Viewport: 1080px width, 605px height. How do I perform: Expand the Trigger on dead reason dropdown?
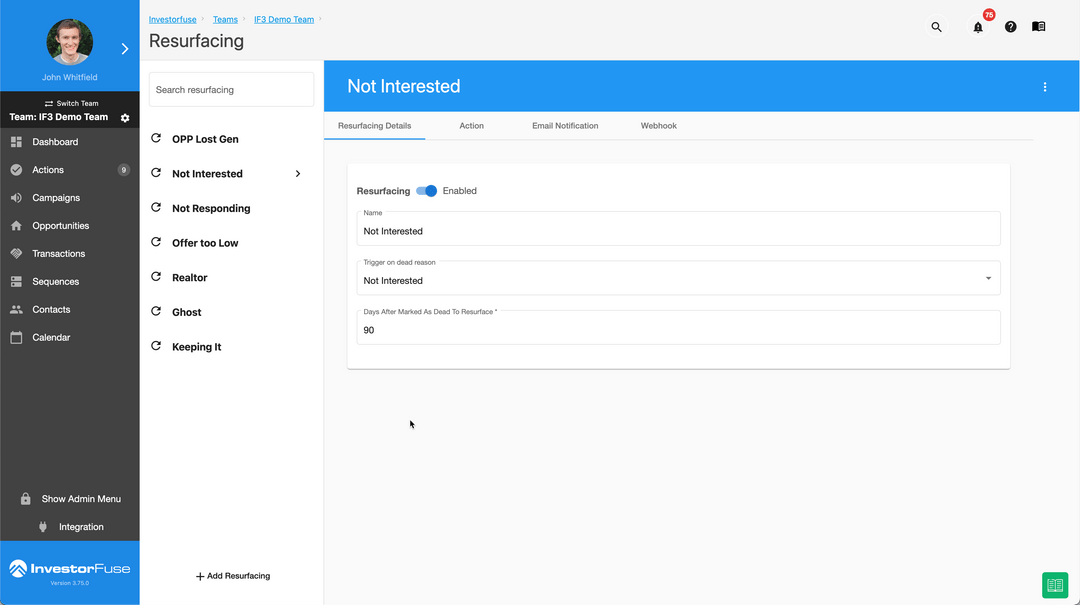678,278
